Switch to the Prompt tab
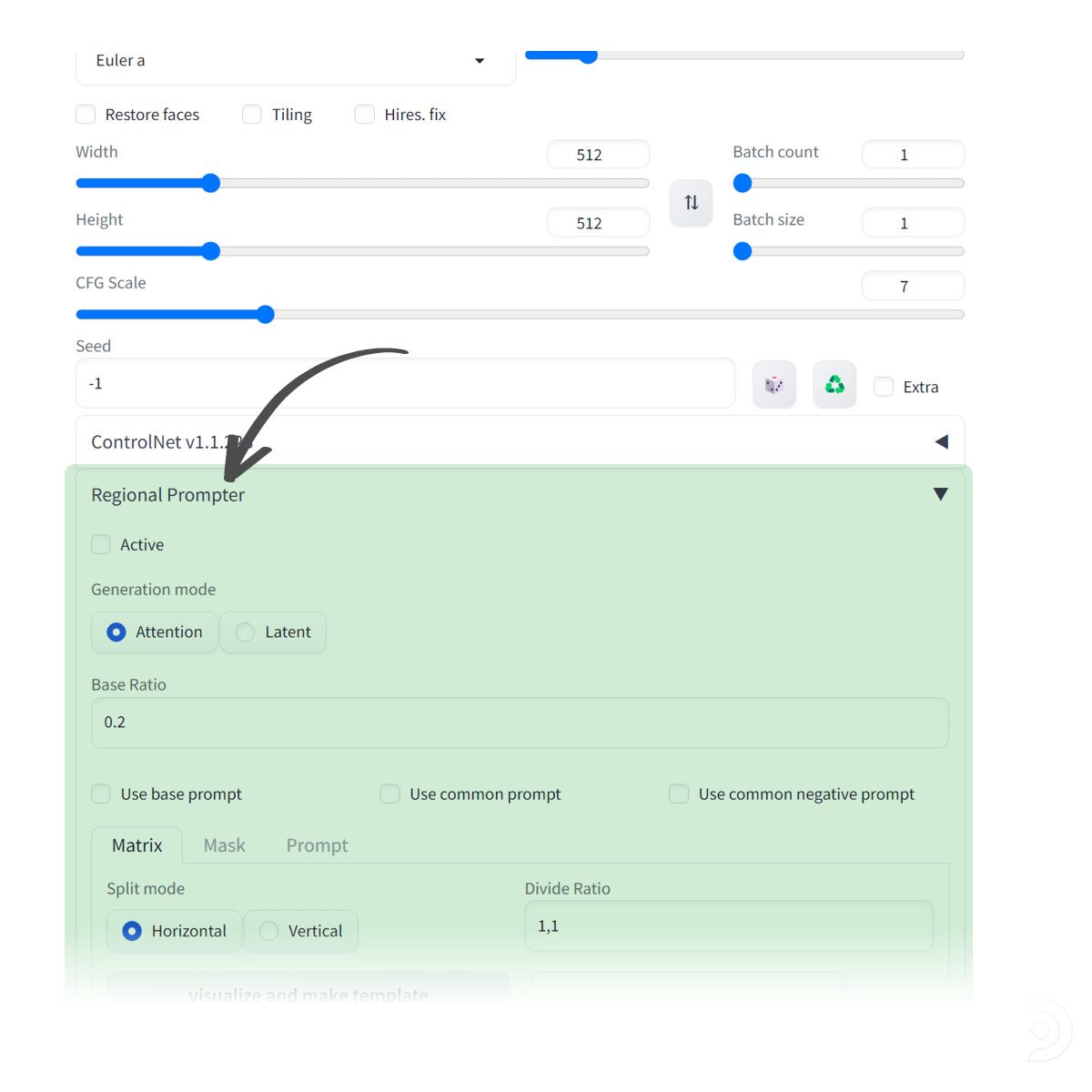 (317, 845)
